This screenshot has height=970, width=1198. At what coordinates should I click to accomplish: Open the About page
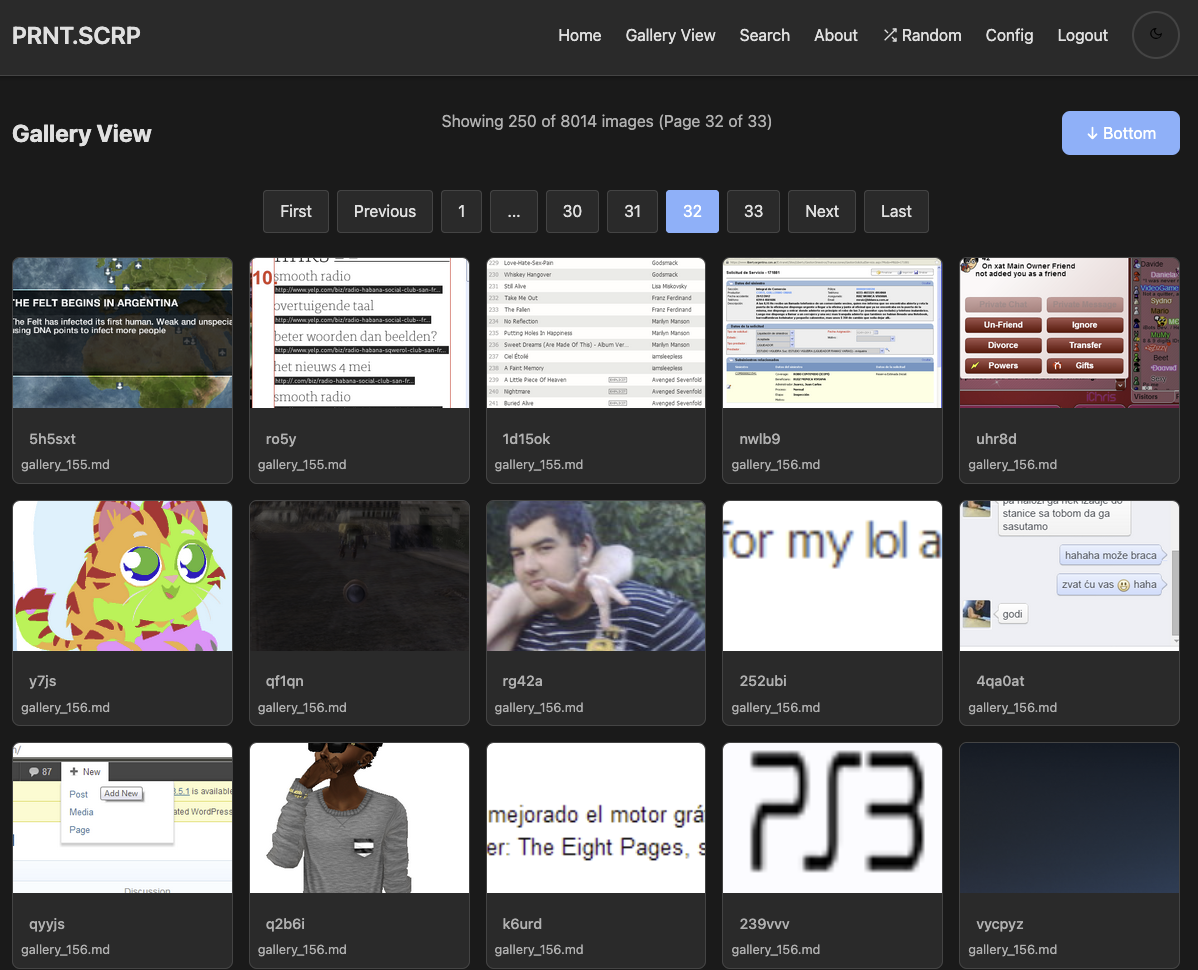click(835, 35)
